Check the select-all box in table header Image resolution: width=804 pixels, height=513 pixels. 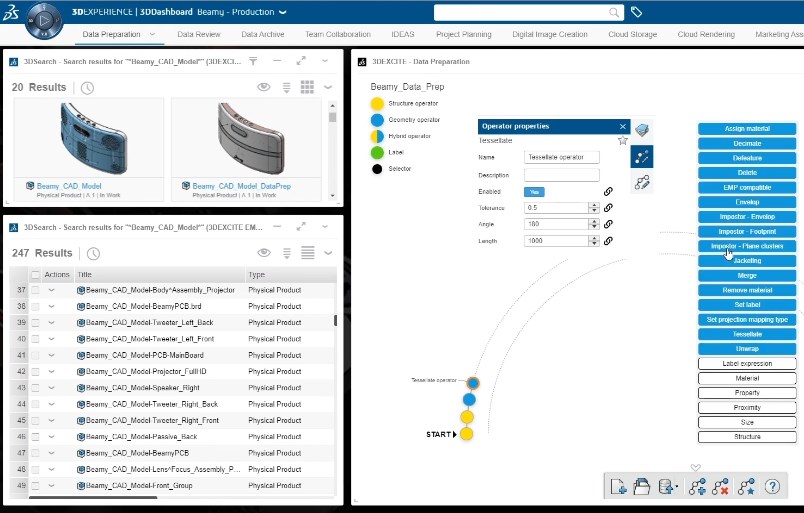coord(35,275)
